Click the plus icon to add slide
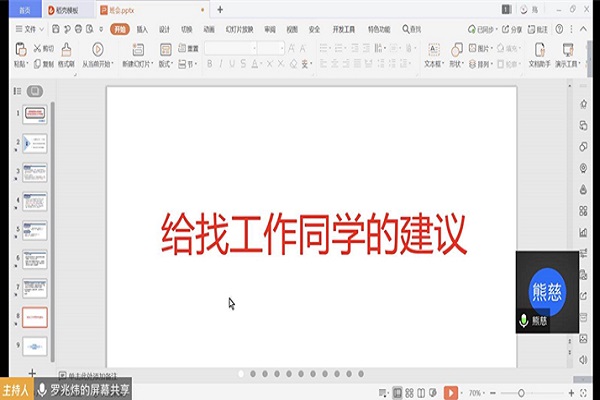The height and width of the screenshot is (400, 600). click(32, 372)
